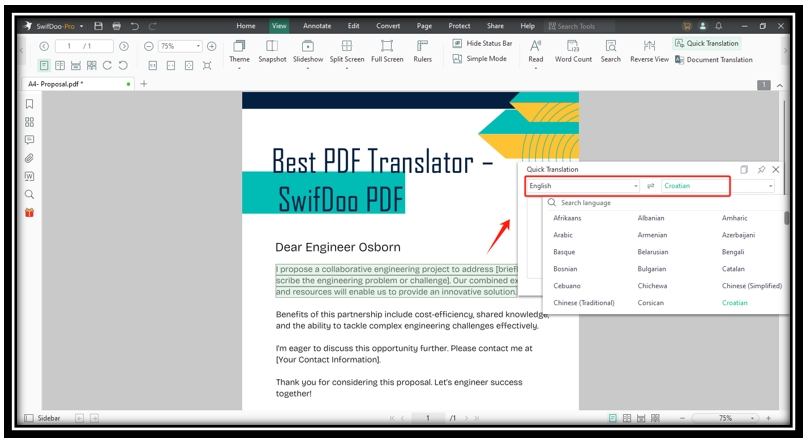Image resolution: width=808 pixels, height=445 pixels.
Task: Open the SwifDoo Pro application menu arrow
Action: click(x=81, y=26)
